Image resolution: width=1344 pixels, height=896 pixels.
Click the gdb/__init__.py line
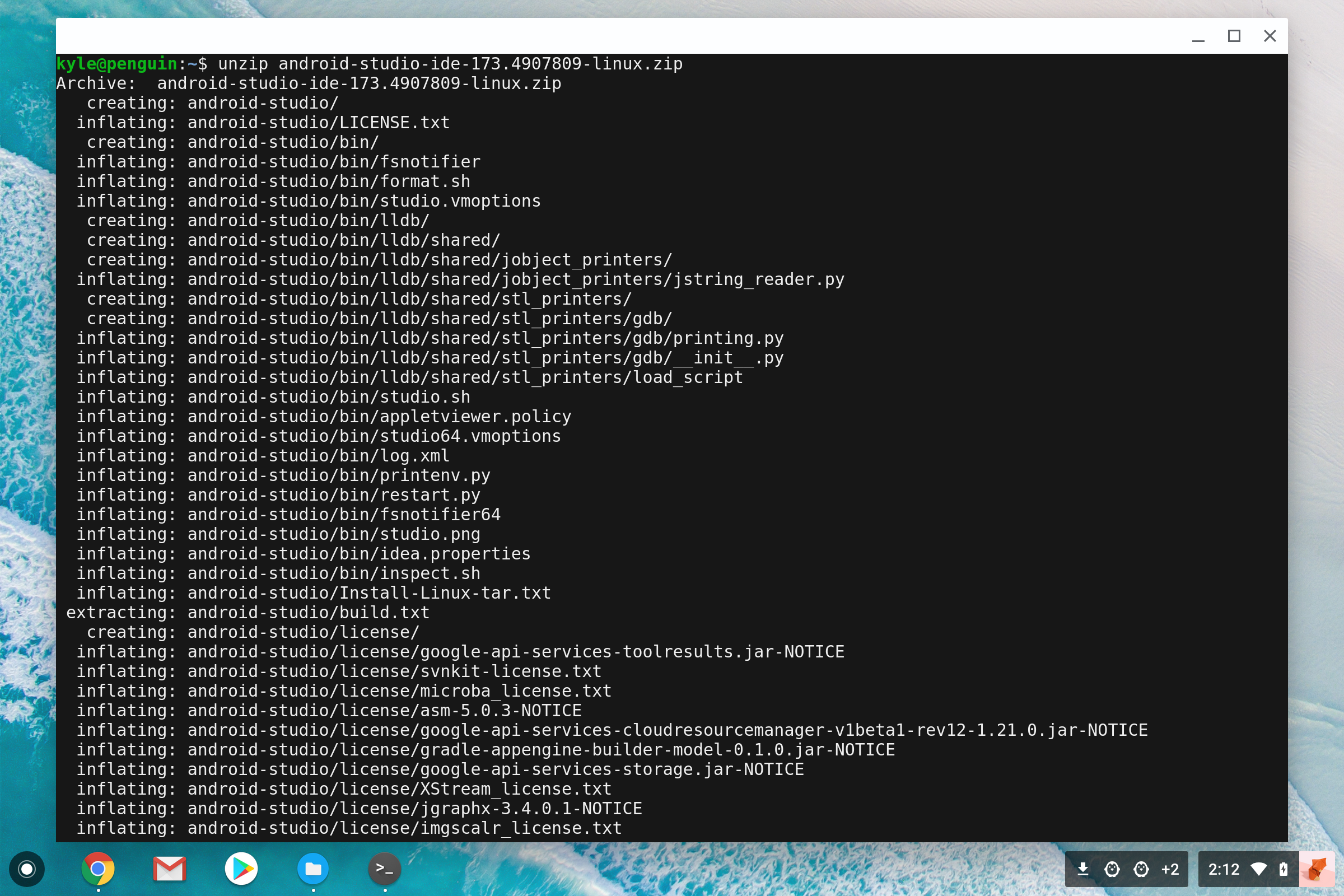click(x=430, y=358)
